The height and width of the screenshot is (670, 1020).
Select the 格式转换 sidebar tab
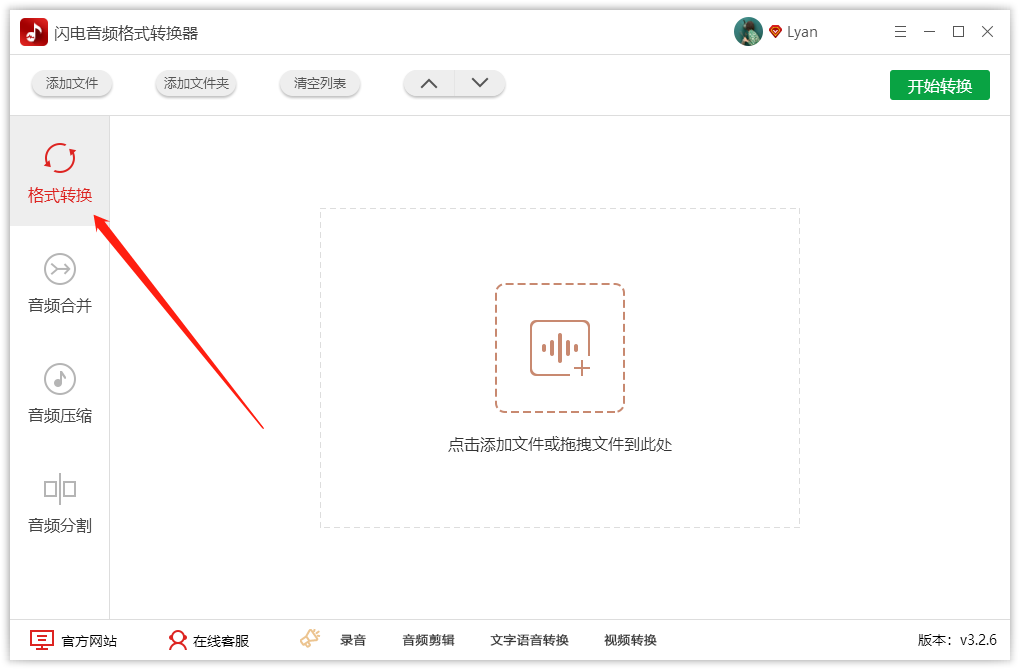60,172
